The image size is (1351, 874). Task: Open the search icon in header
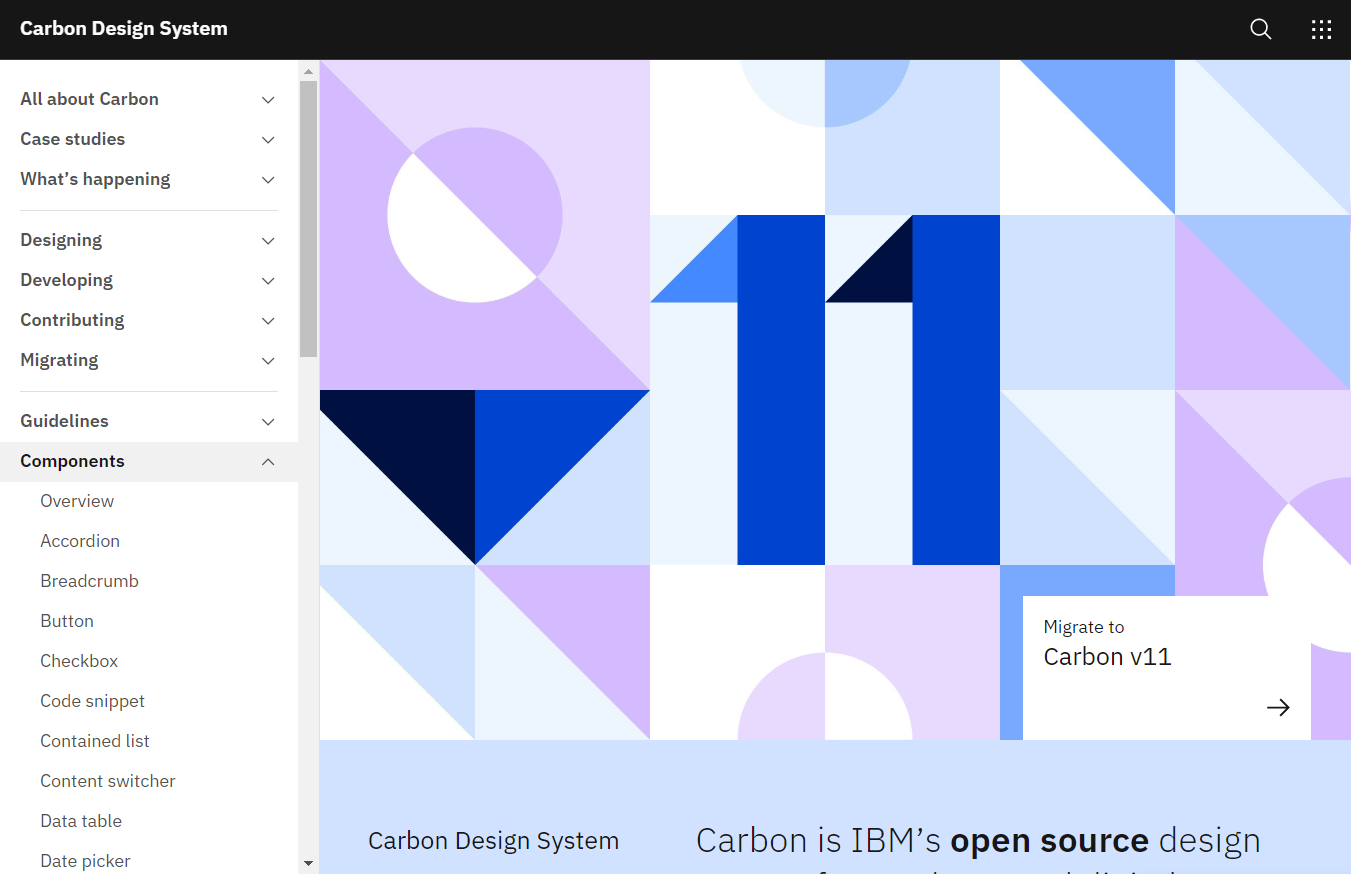1261,29
